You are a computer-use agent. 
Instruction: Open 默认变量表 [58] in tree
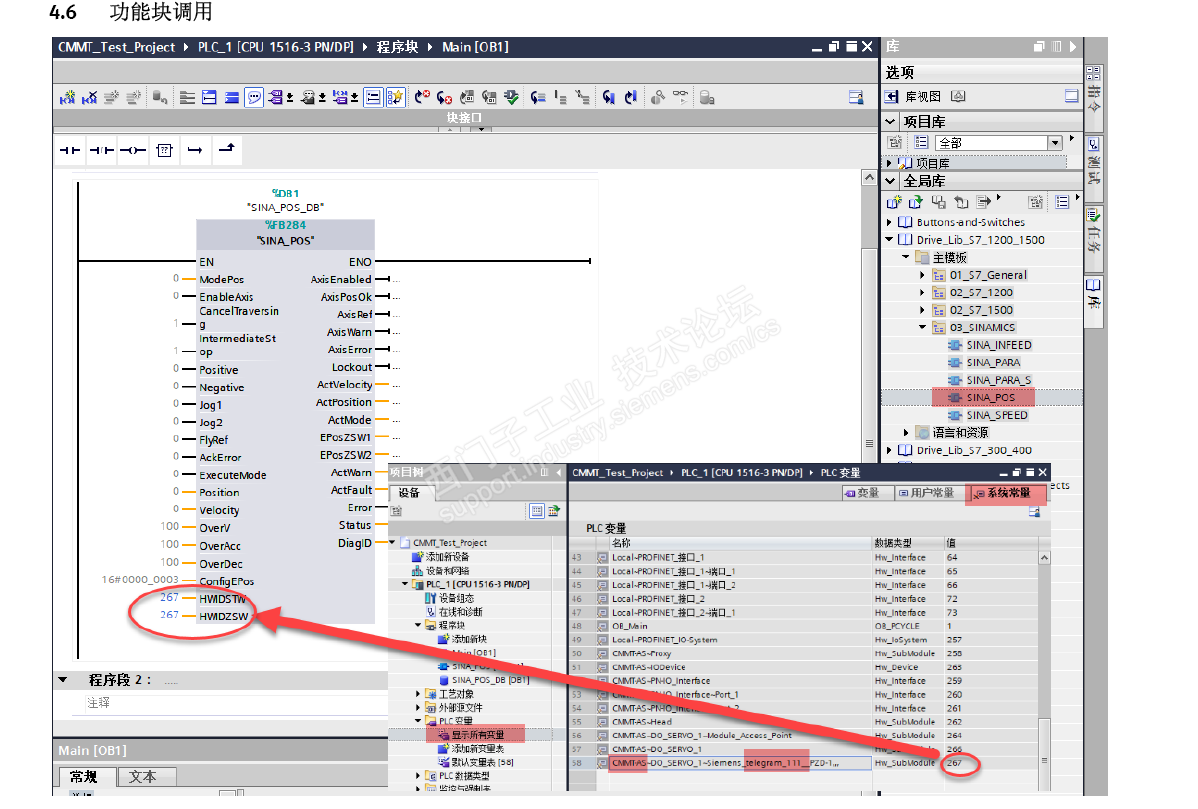point(476,762)
